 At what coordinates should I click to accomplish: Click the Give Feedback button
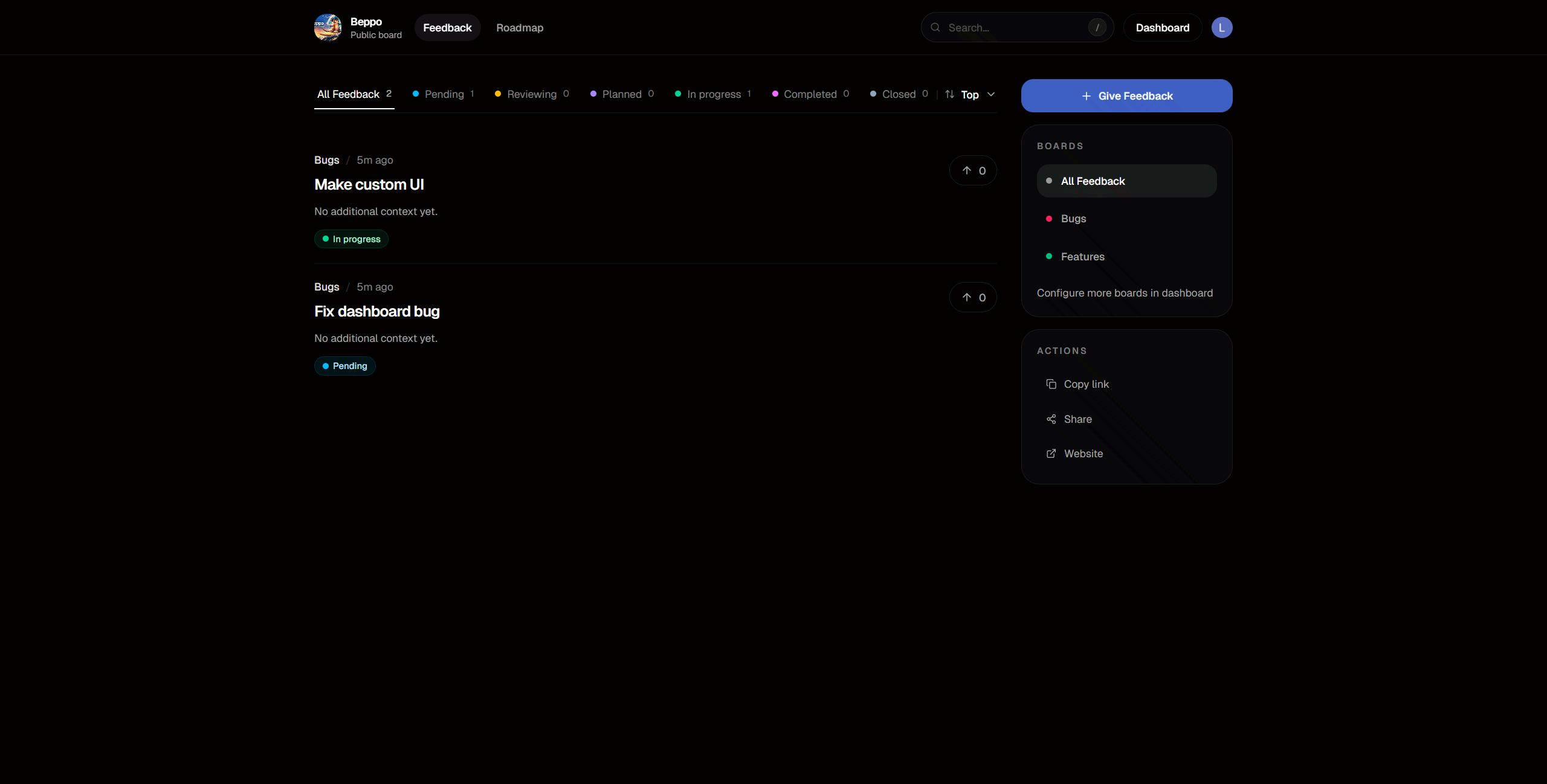coord(1126,95)
